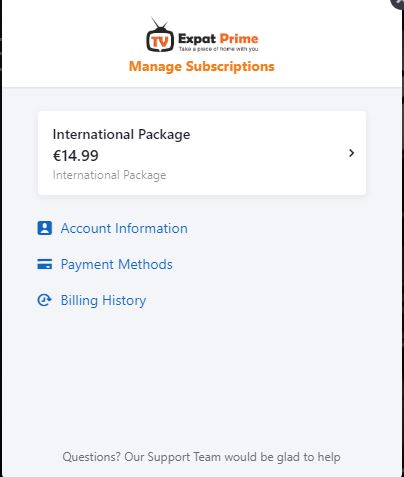Click the Expat Prime wordmark text

[218, 39]
